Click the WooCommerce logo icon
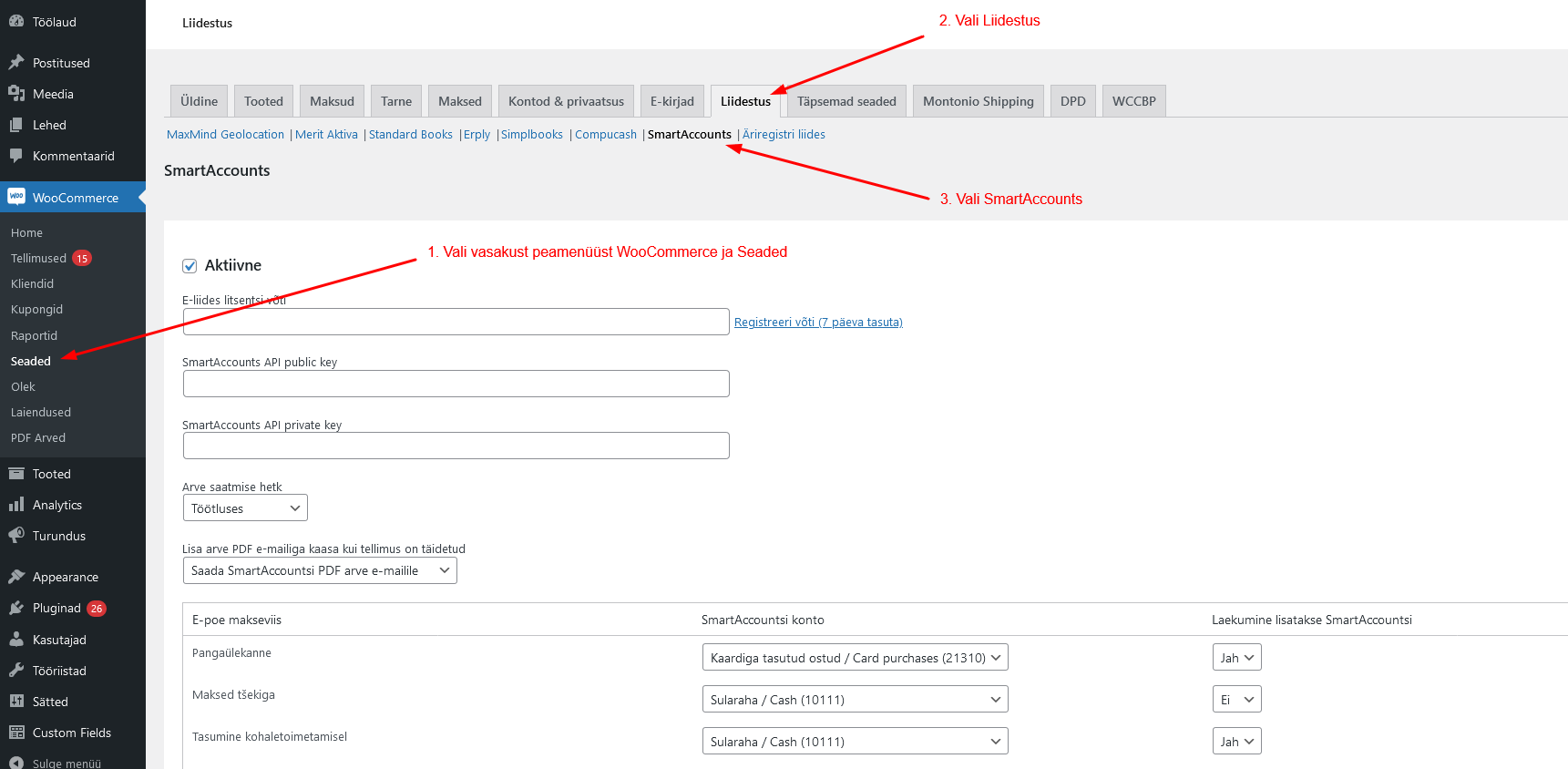Image resolution: width=1568 pixels, height=769 pixels. (x=16, y=197)
